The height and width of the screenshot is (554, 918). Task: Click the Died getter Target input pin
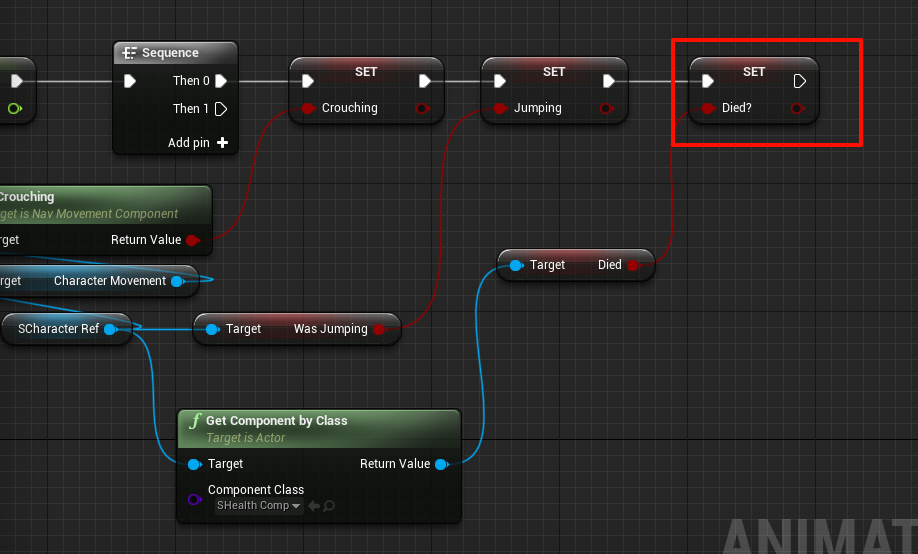pyautogui.click(x=516, y=265)
